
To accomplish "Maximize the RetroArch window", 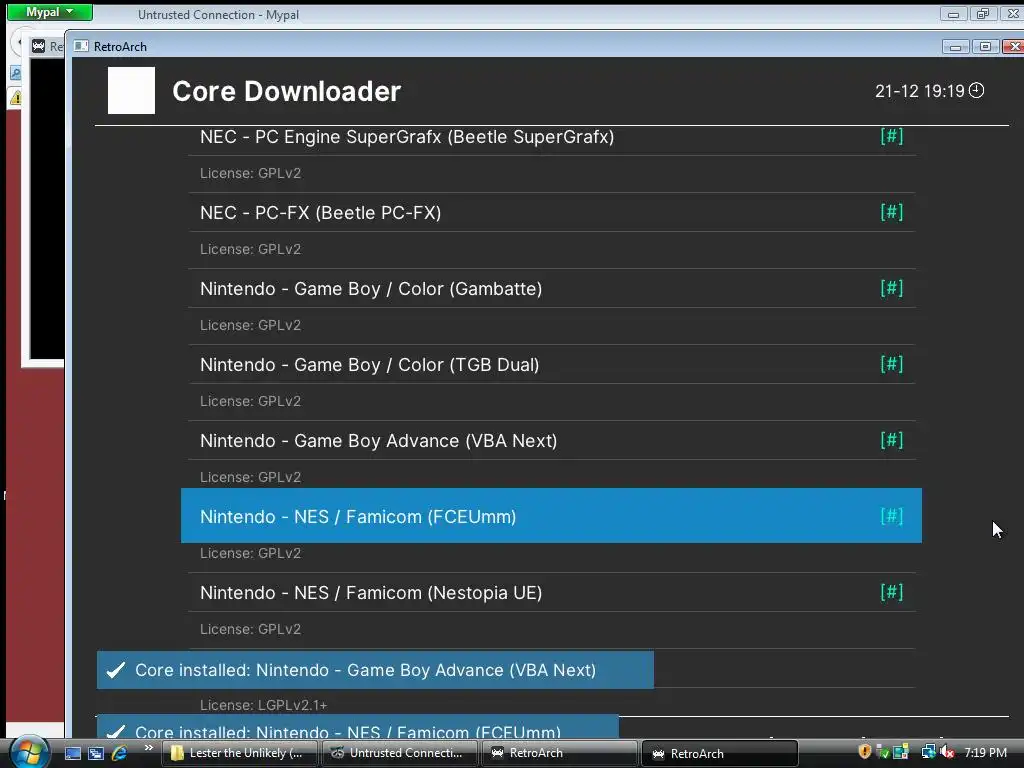I will 985,46.
